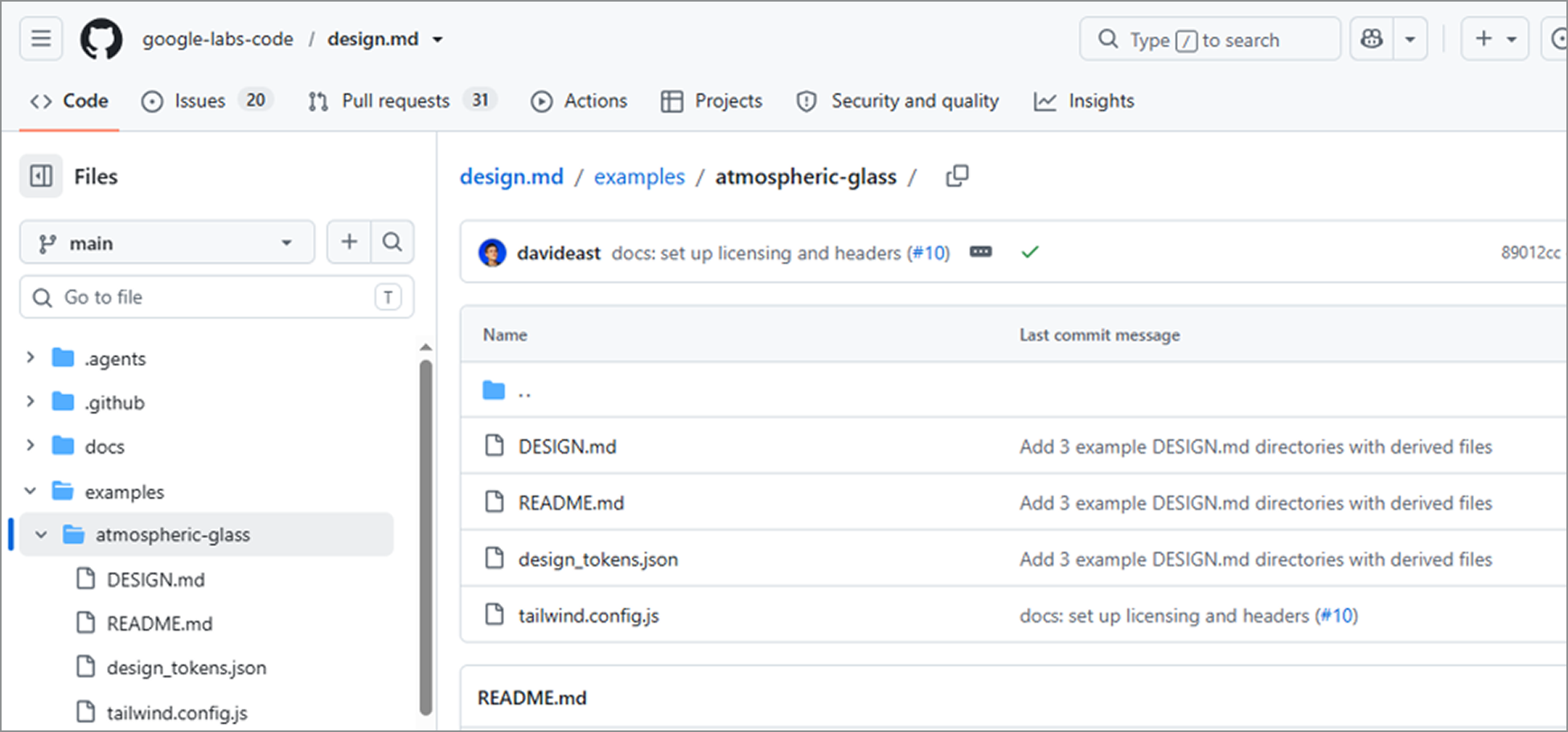
Task: Click design.md breadcrumb link
Action: 511,176
